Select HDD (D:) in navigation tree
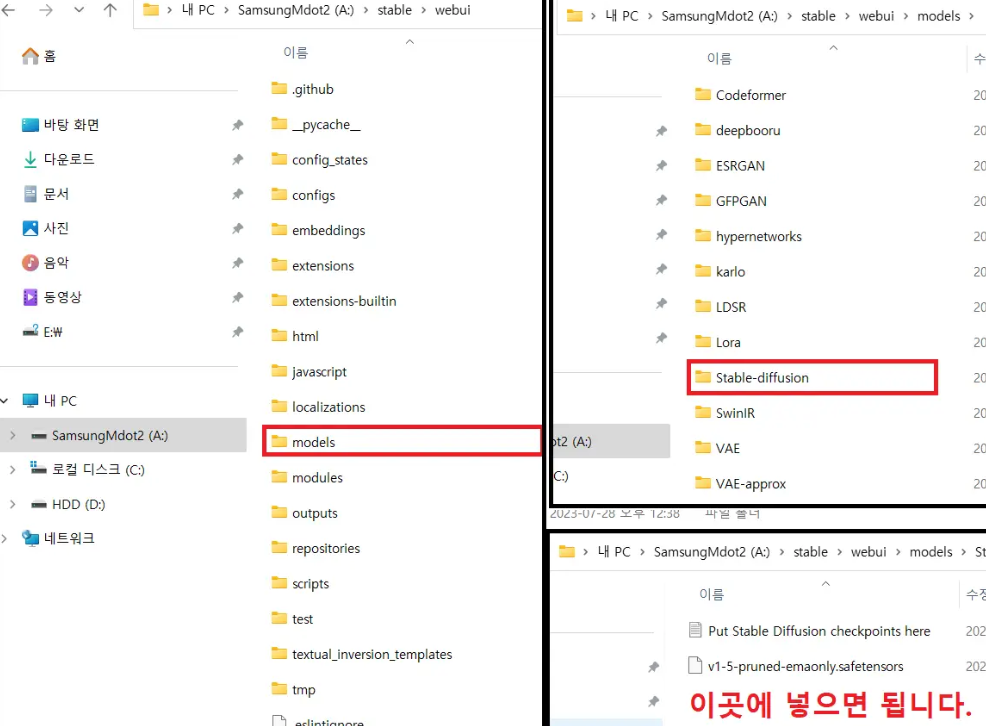The height and width of the screenshot is (726, 986). tap(68, 504)
